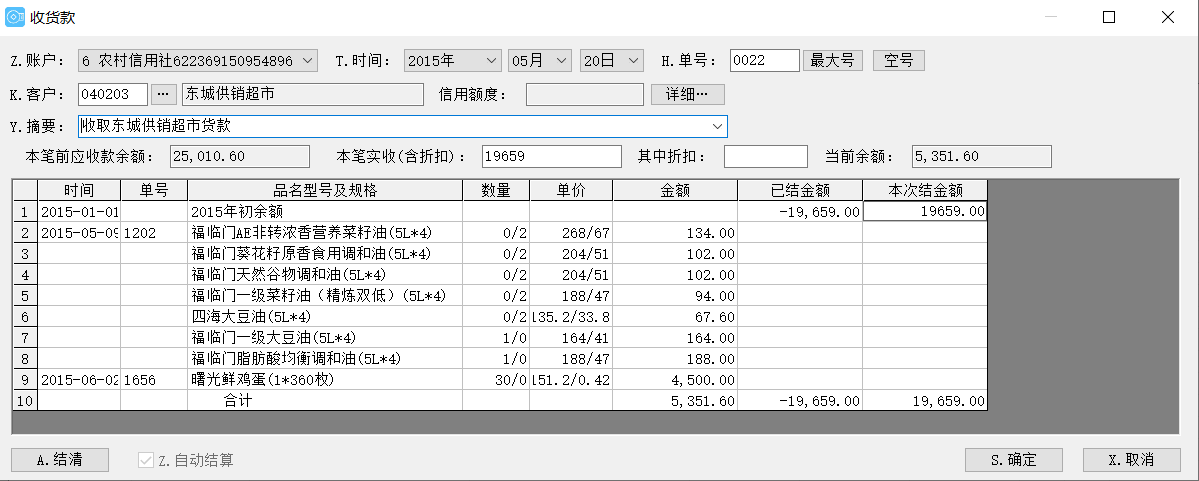Click the 本笔前应收款余额 field 25,010.60
Viewport: 1199px width, 481px height.
click(x=239, y=157)
